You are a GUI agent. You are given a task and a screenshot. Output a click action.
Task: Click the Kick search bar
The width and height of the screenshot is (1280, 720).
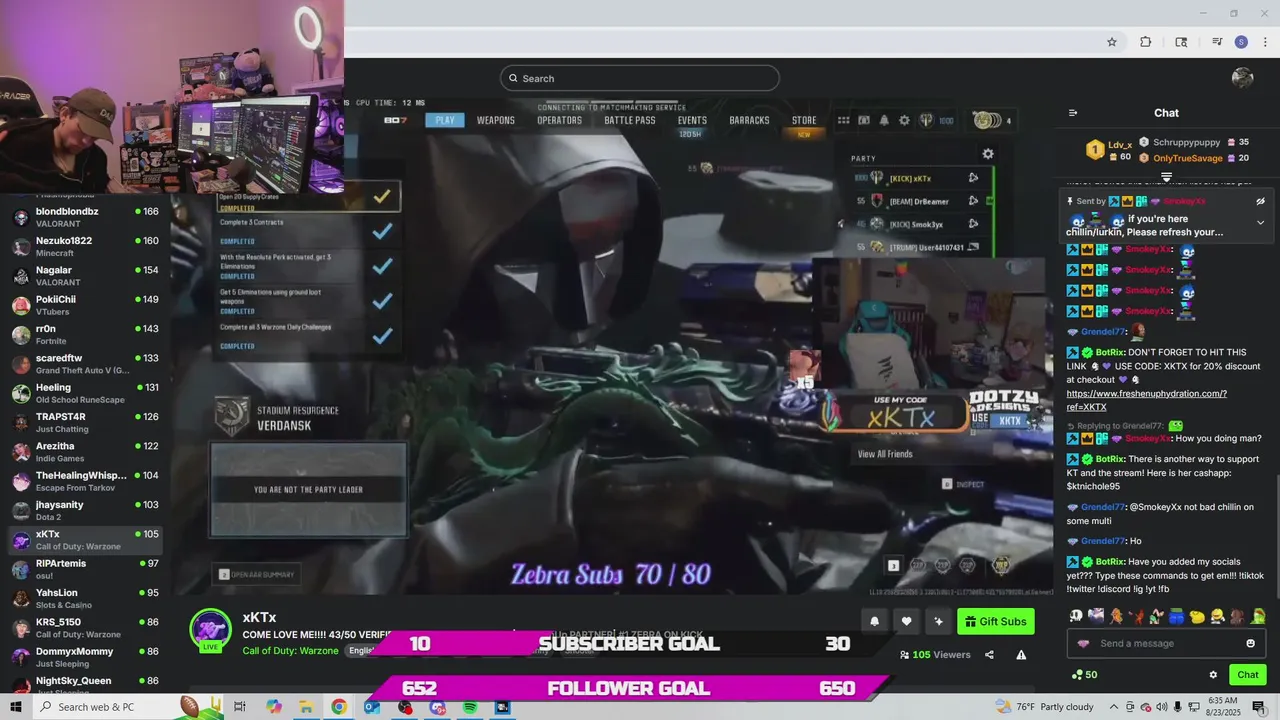[x=640, y=78]
